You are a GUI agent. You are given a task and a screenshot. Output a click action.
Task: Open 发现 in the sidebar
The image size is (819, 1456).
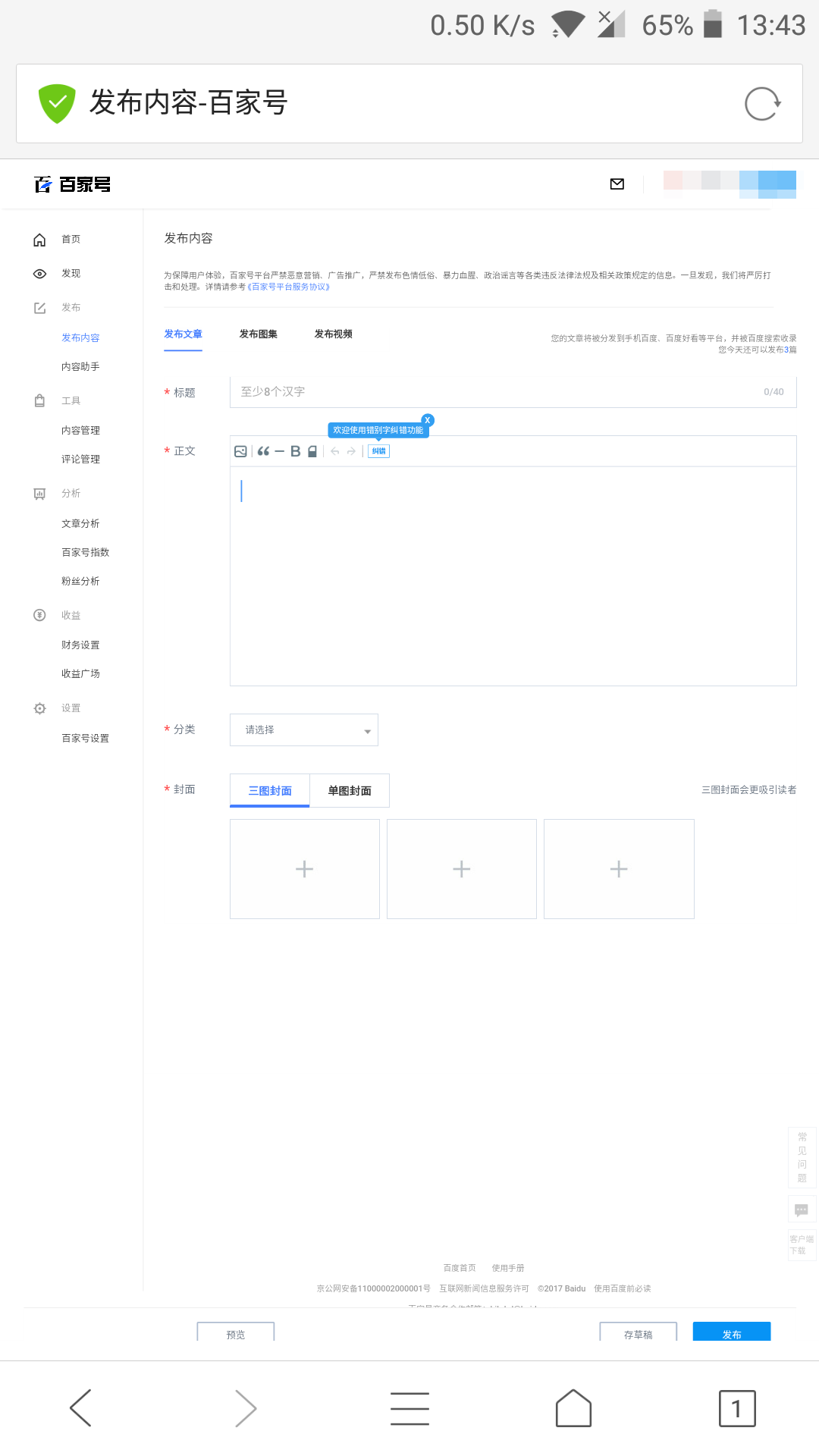71,274
